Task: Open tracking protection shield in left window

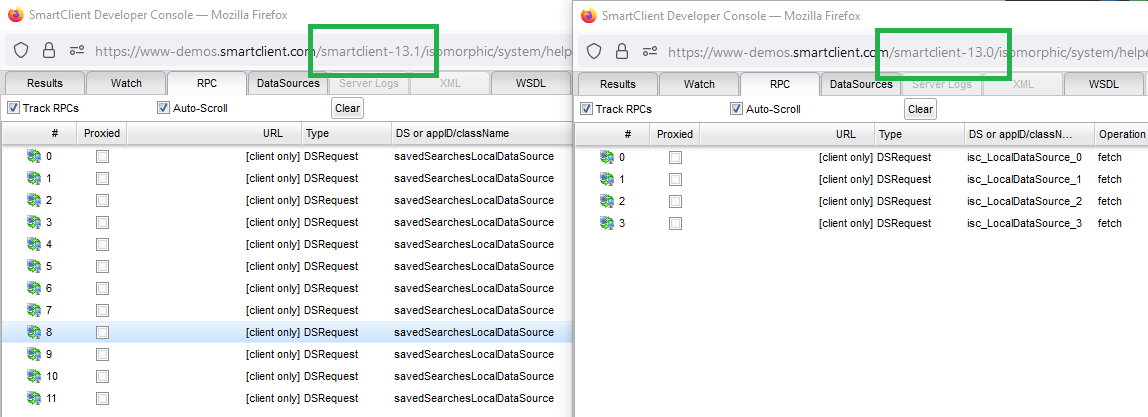Action: coord(21,50)
